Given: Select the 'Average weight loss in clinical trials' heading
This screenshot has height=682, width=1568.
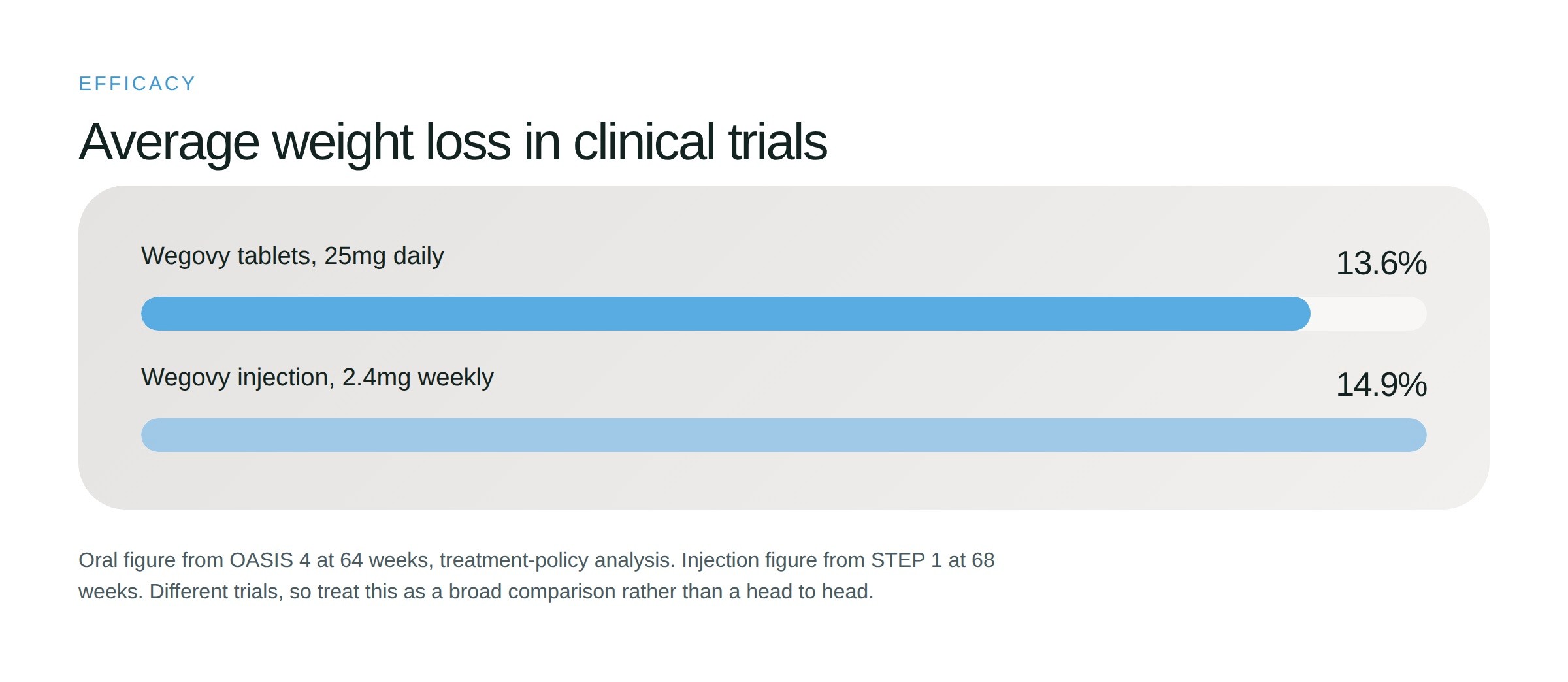Looking at the screenshot, I should tap(453, 142).
